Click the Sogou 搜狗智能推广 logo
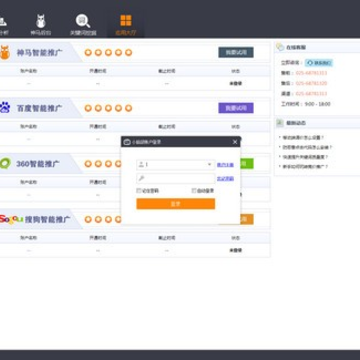Image resolution: width=360 pixels, height=360 pixels. tap(11, 219)
